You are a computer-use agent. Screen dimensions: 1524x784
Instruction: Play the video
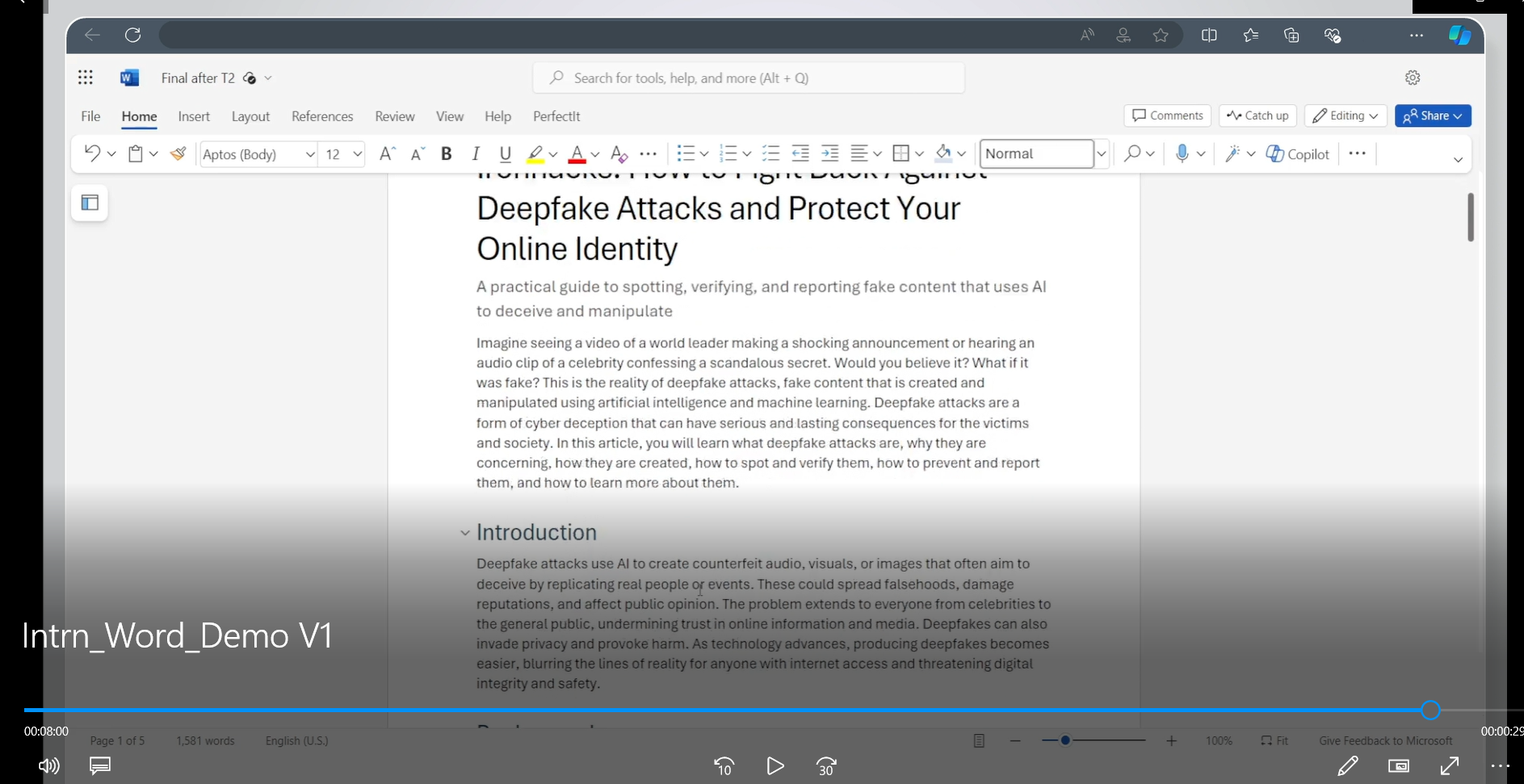point(775,766)
